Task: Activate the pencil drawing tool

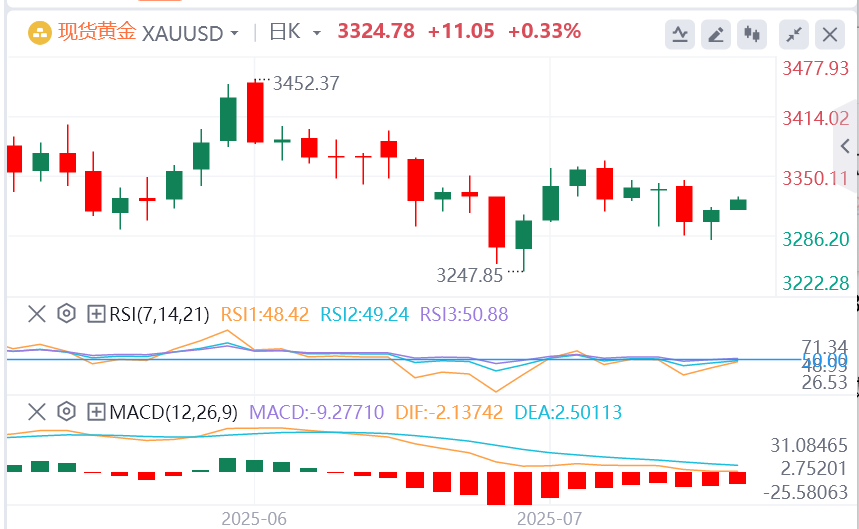Action: [x=716, y=35]
